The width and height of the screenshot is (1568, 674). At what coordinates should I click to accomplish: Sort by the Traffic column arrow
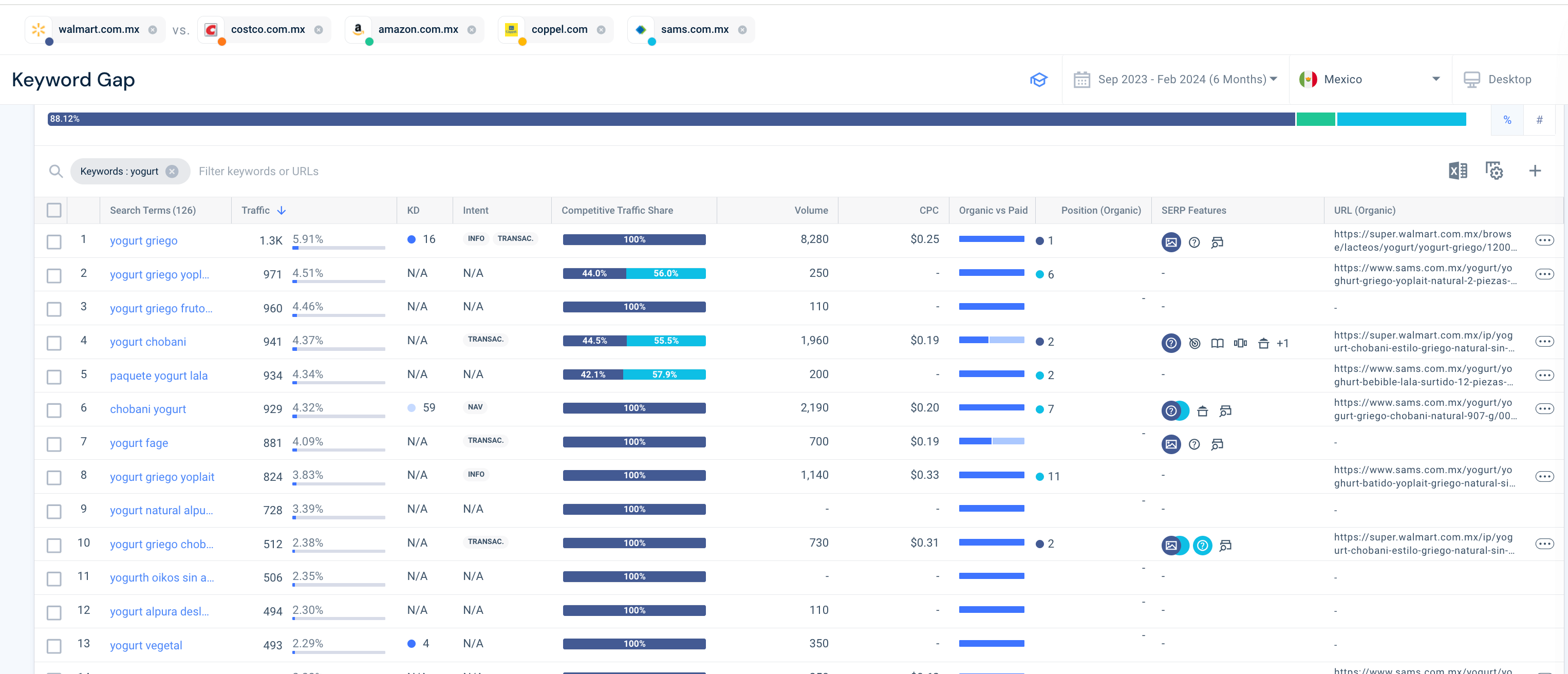[x=281, y=211]
